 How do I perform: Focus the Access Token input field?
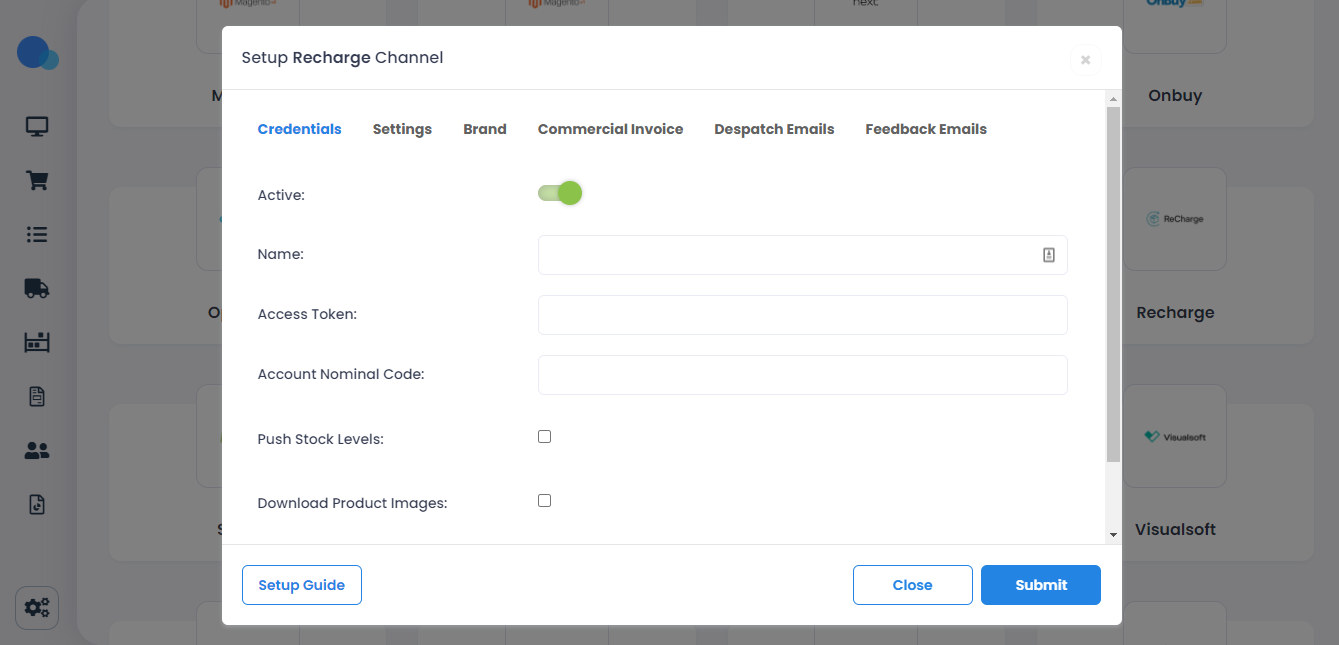point(802,315)
